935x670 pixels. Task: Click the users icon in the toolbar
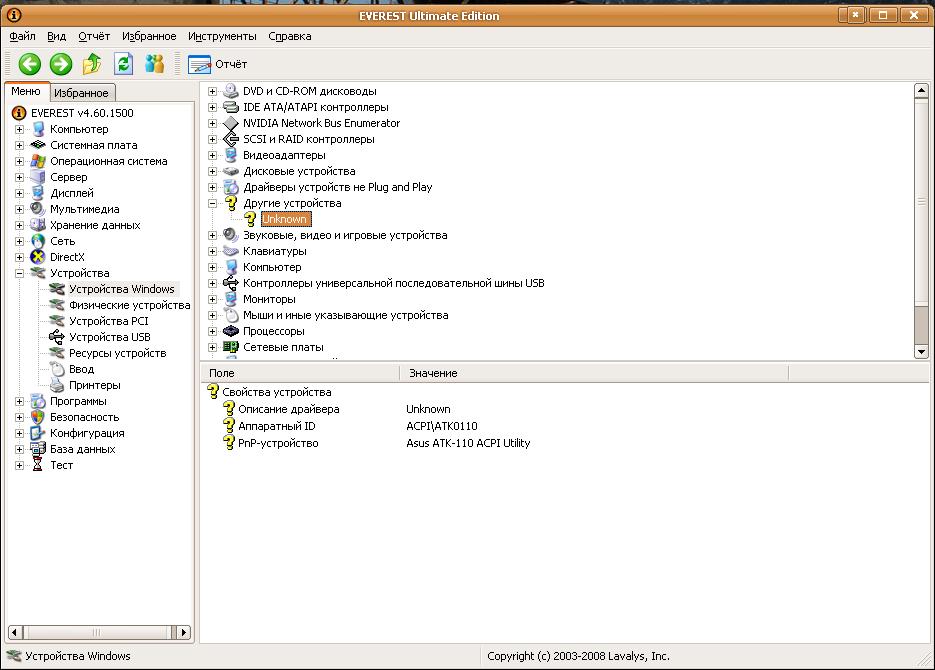[154, 64]
